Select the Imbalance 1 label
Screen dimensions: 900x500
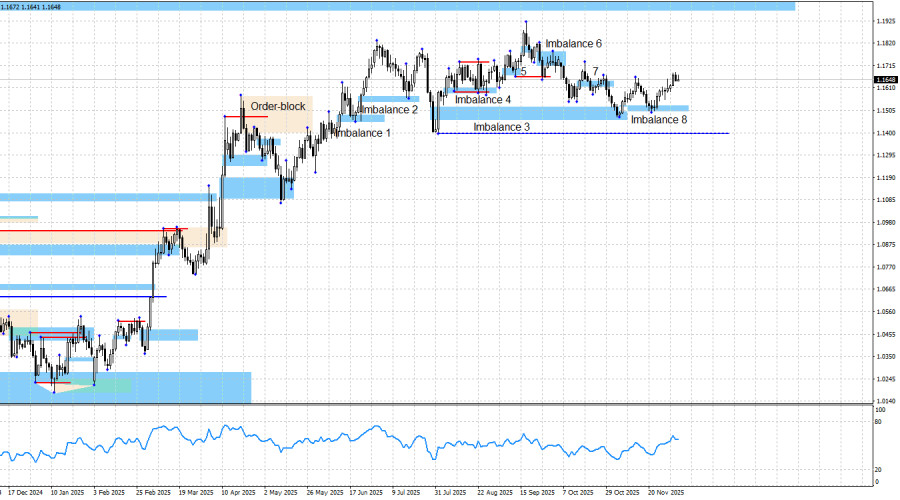pyautogui.click(x=363, y=133)
